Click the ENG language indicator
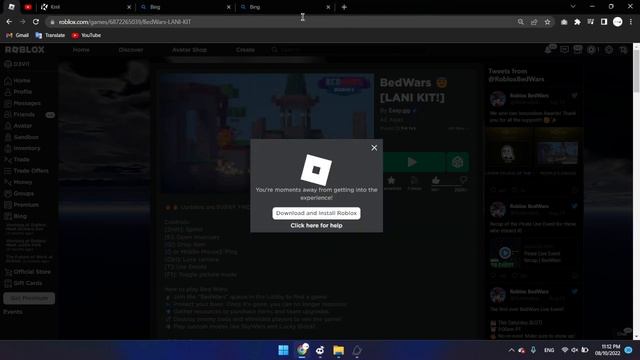Viewport: 640px width, 360px height. tap(549, 350)
